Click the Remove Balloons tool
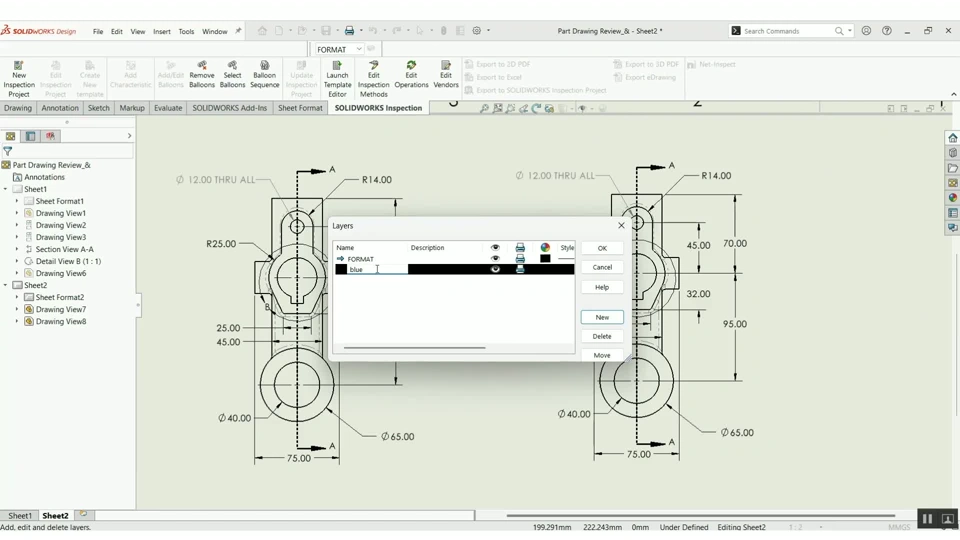960x540 pixels. point(201,75)
